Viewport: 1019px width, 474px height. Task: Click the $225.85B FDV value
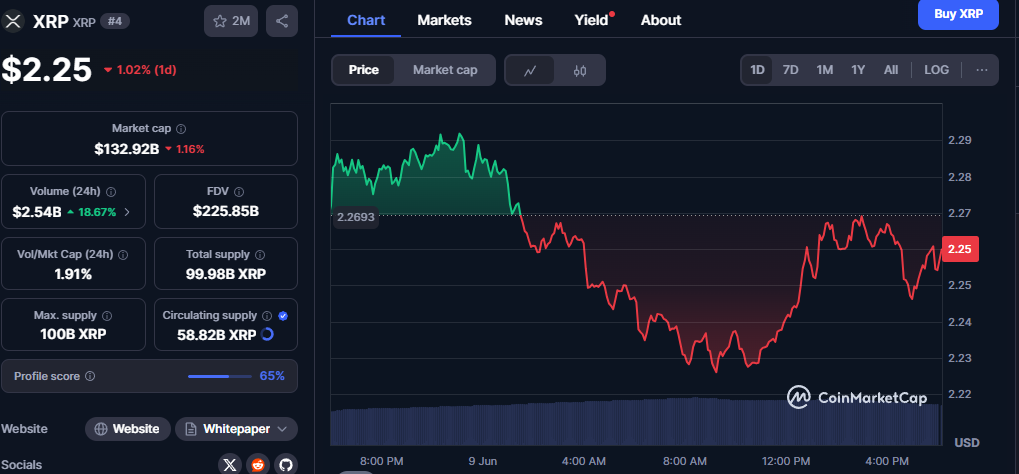pos(226,211)
